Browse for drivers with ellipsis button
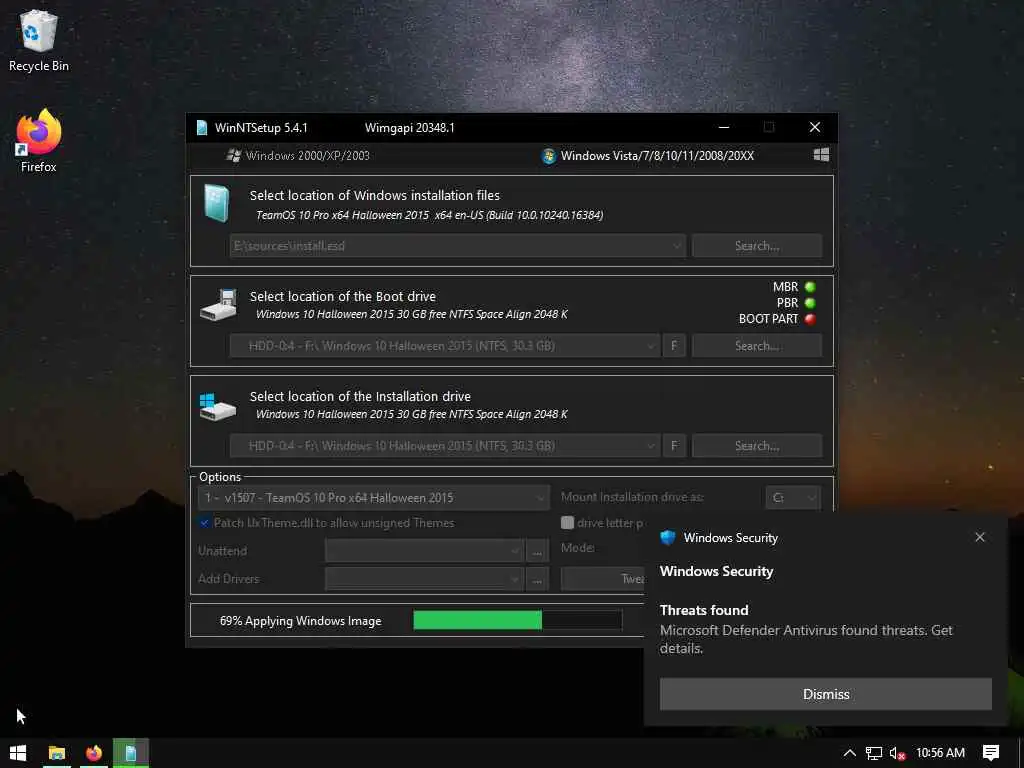Screen dimensions: 1024x768 click(x=537, y=579)
